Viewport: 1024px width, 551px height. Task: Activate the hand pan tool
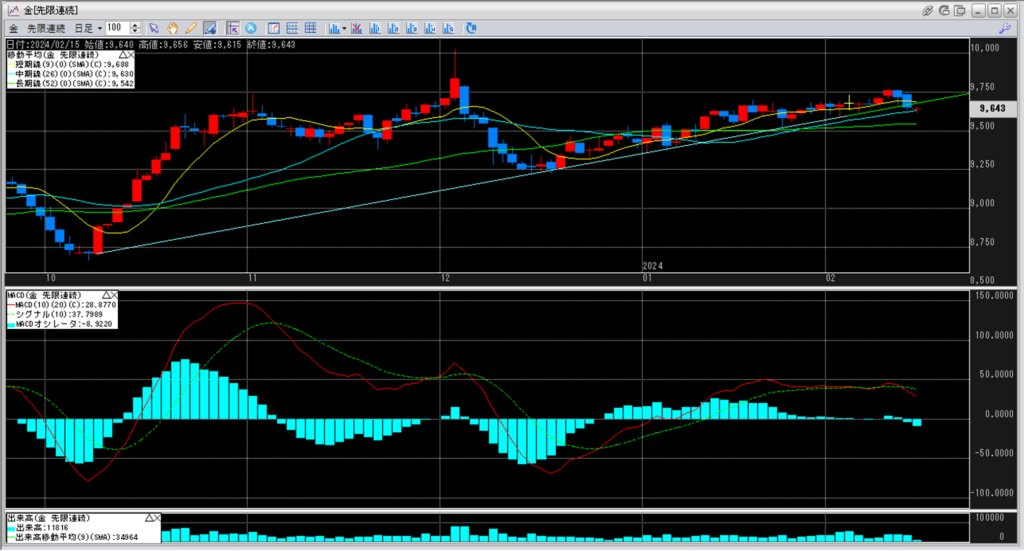[x=172, y=27]
